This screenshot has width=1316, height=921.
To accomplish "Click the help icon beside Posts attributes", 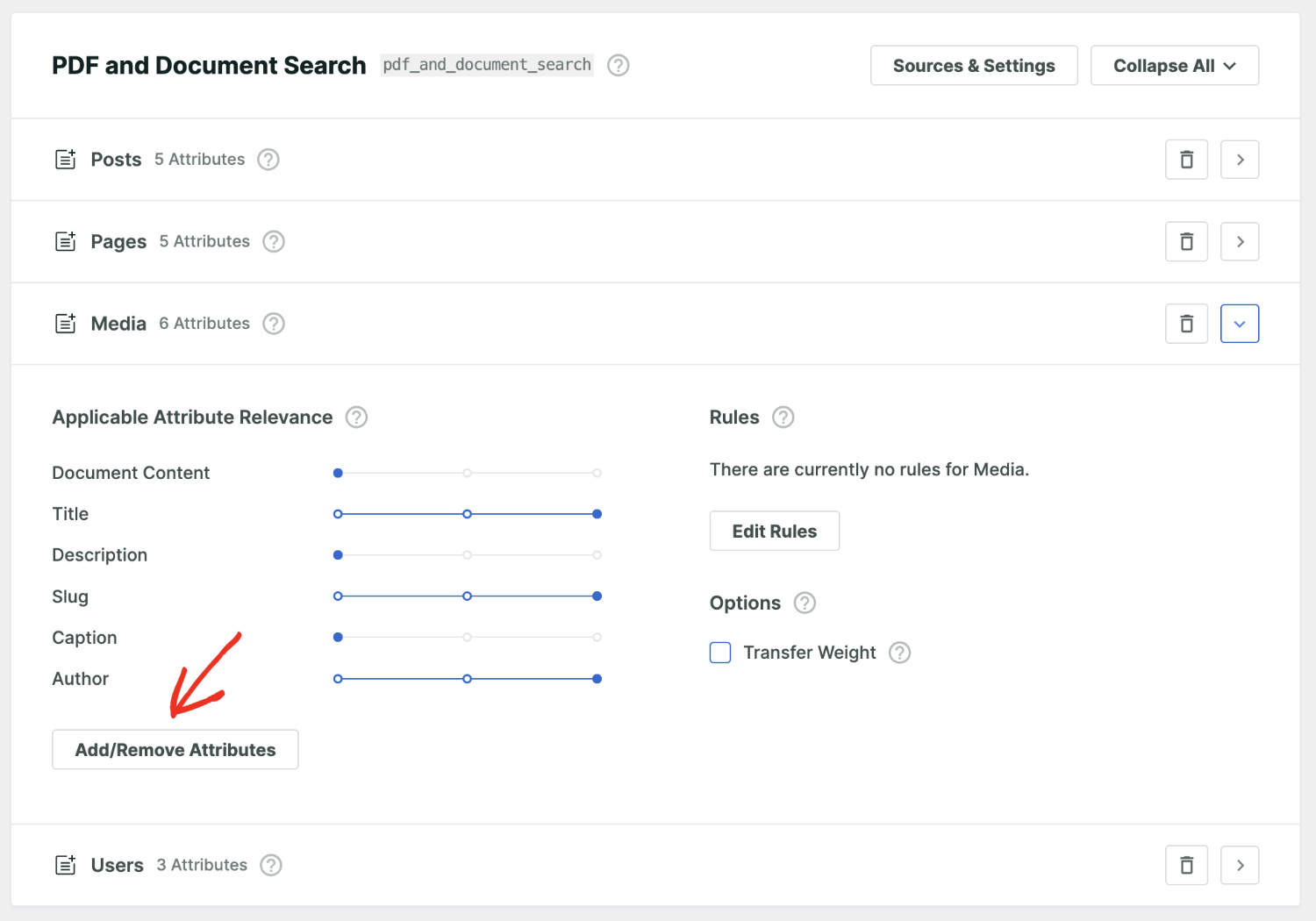I will (268, 160).
